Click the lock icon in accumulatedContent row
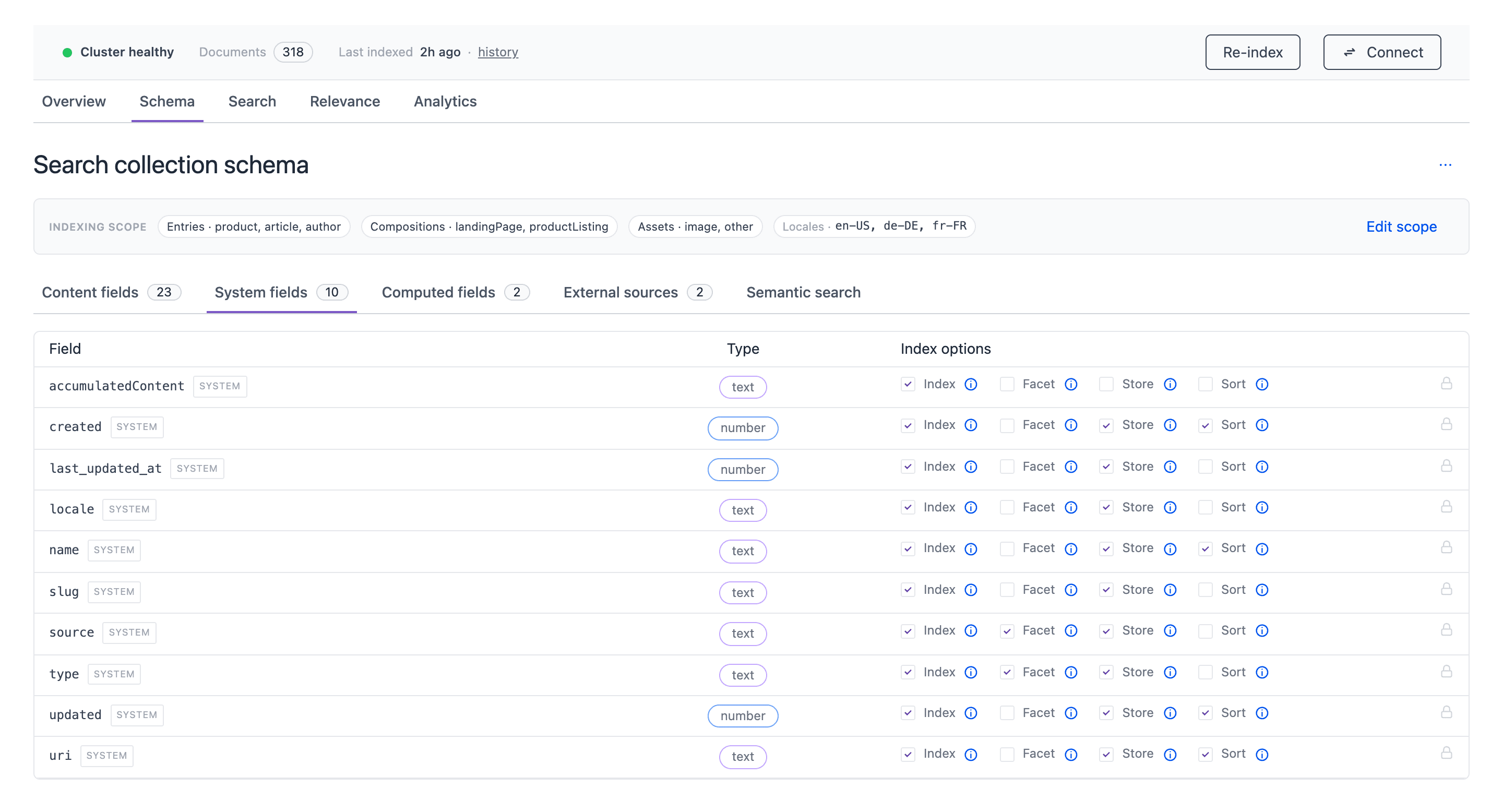 pos(1446,383)
